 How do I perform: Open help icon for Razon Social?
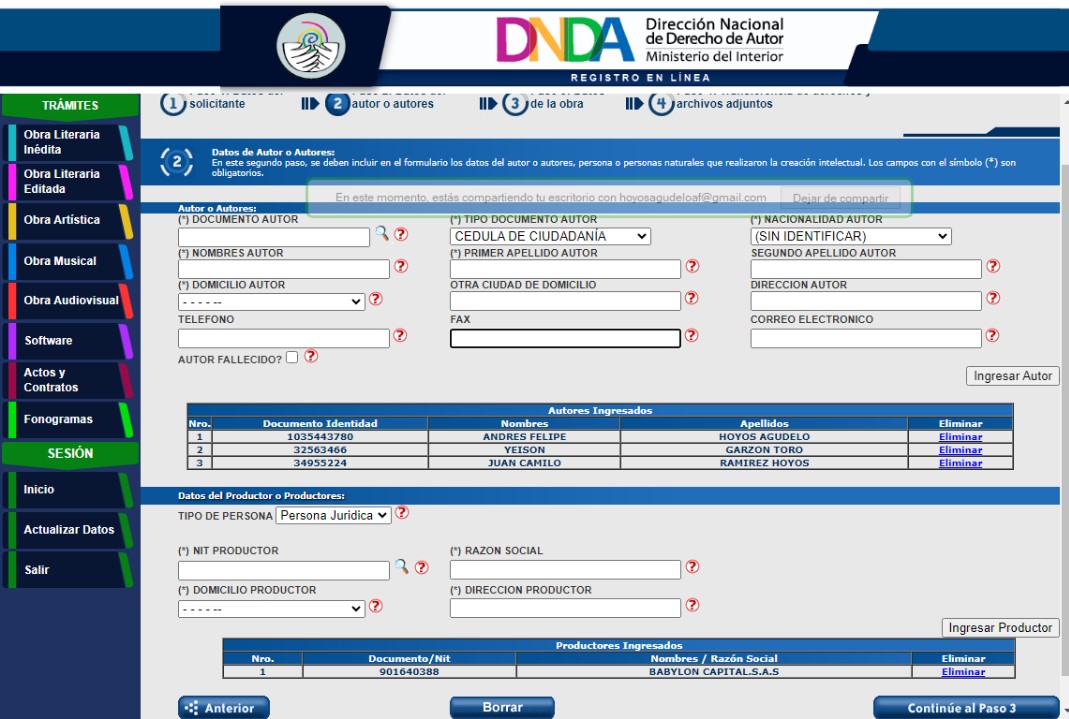(692, 566)
